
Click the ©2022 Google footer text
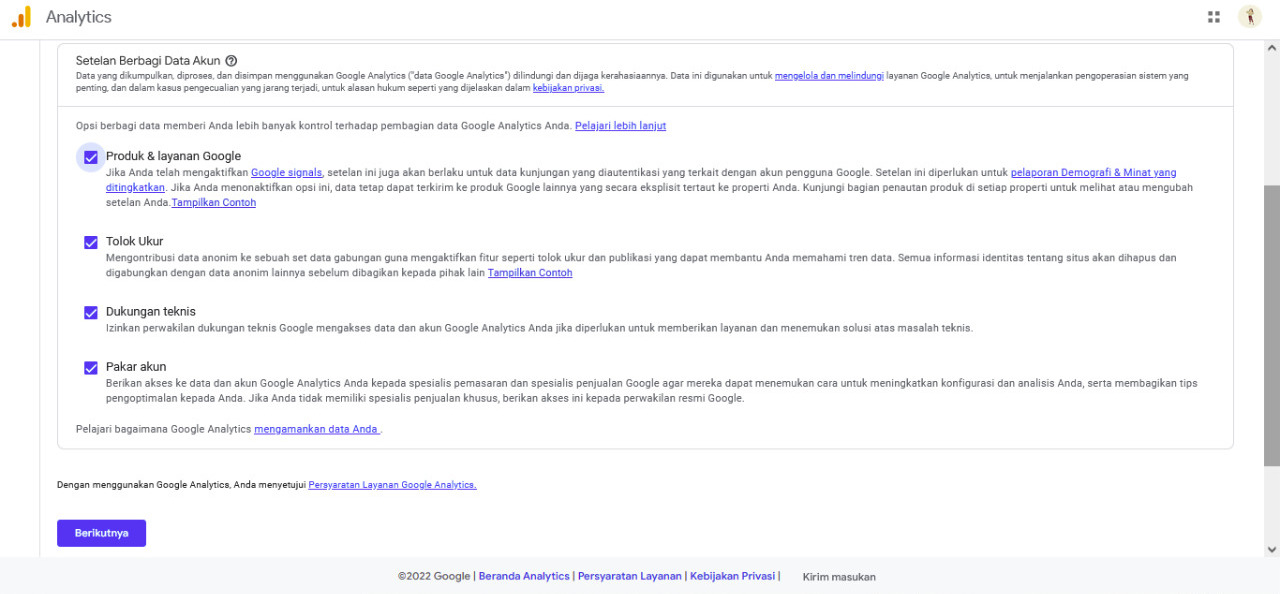coord(434,576)
